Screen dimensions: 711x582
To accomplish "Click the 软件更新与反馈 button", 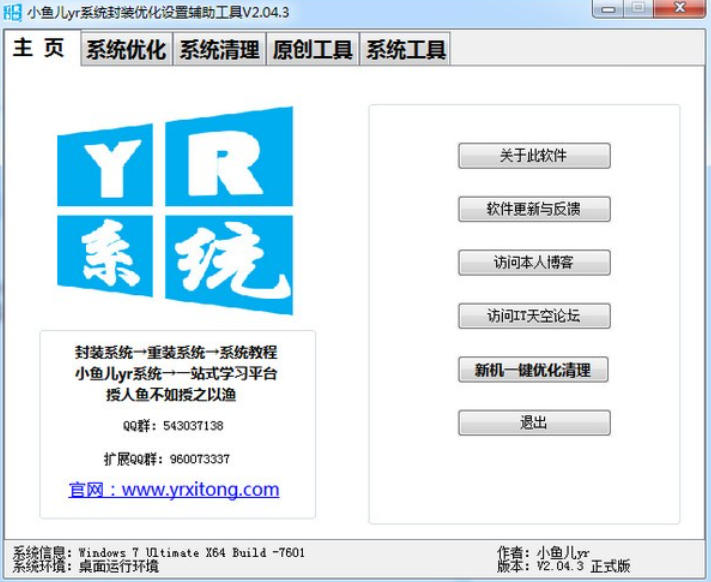I will [x=533, y=209].
